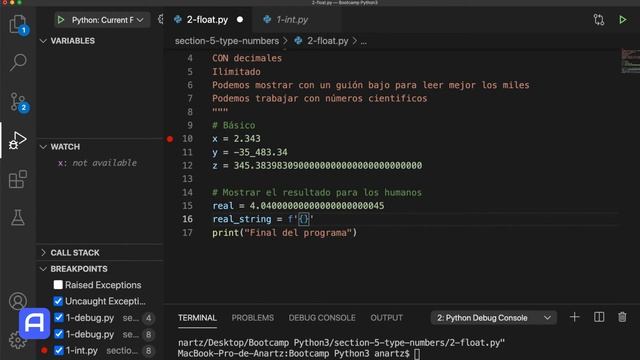Click the breakpoint dot on line 10
Viewport: 640px width, 360px height.
coord(170,139)
